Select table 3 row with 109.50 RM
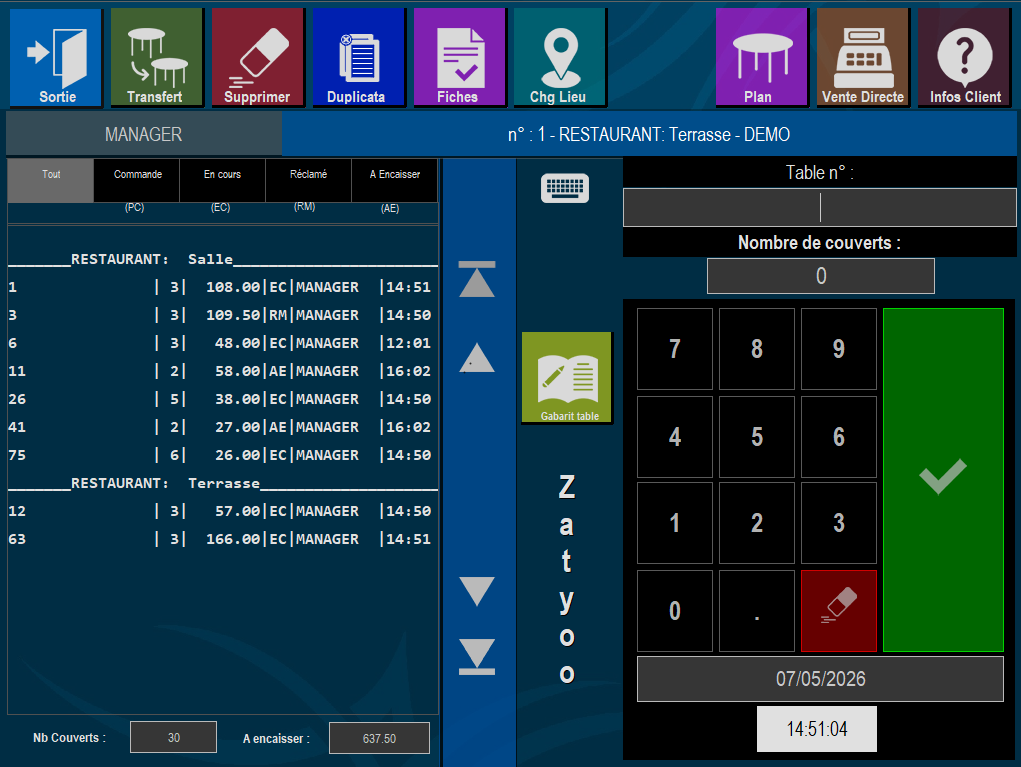This screenshot has width=1021, height=767. tap(222, 315)
